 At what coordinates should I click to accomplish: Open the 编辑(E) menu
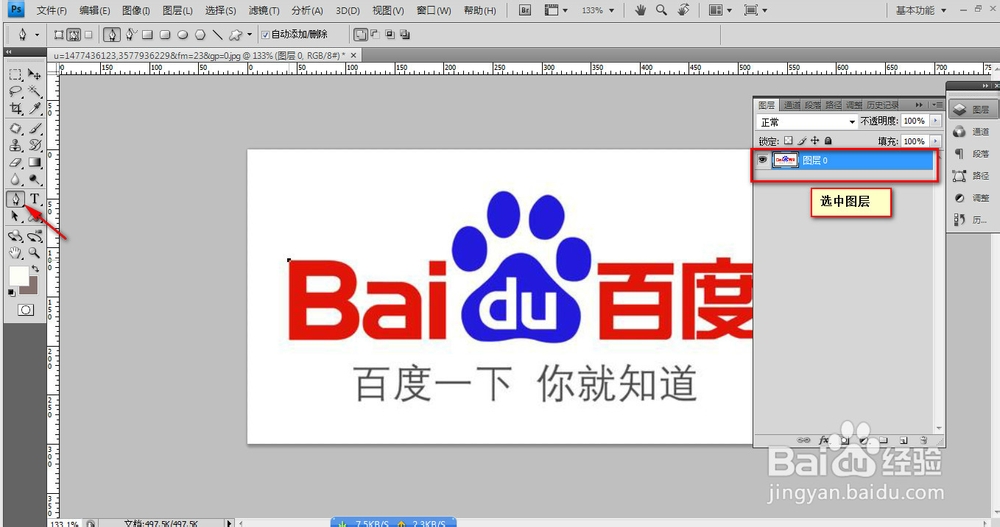point(94,10)
